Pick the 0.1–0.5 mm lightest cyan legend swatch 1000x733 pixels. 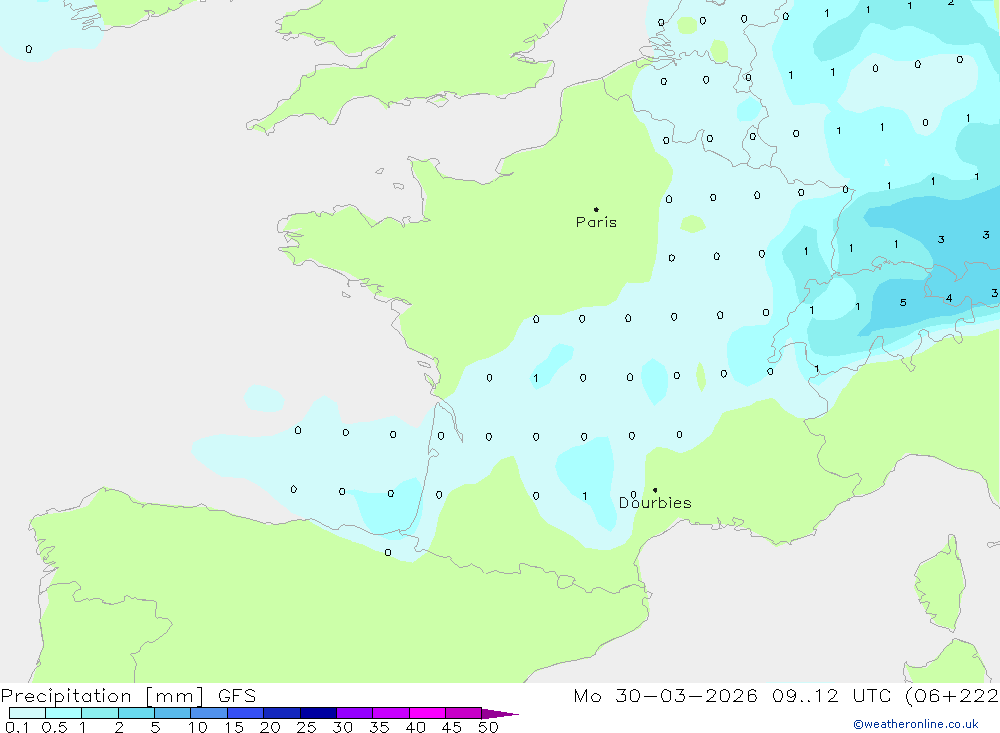(x=27, y=713)
